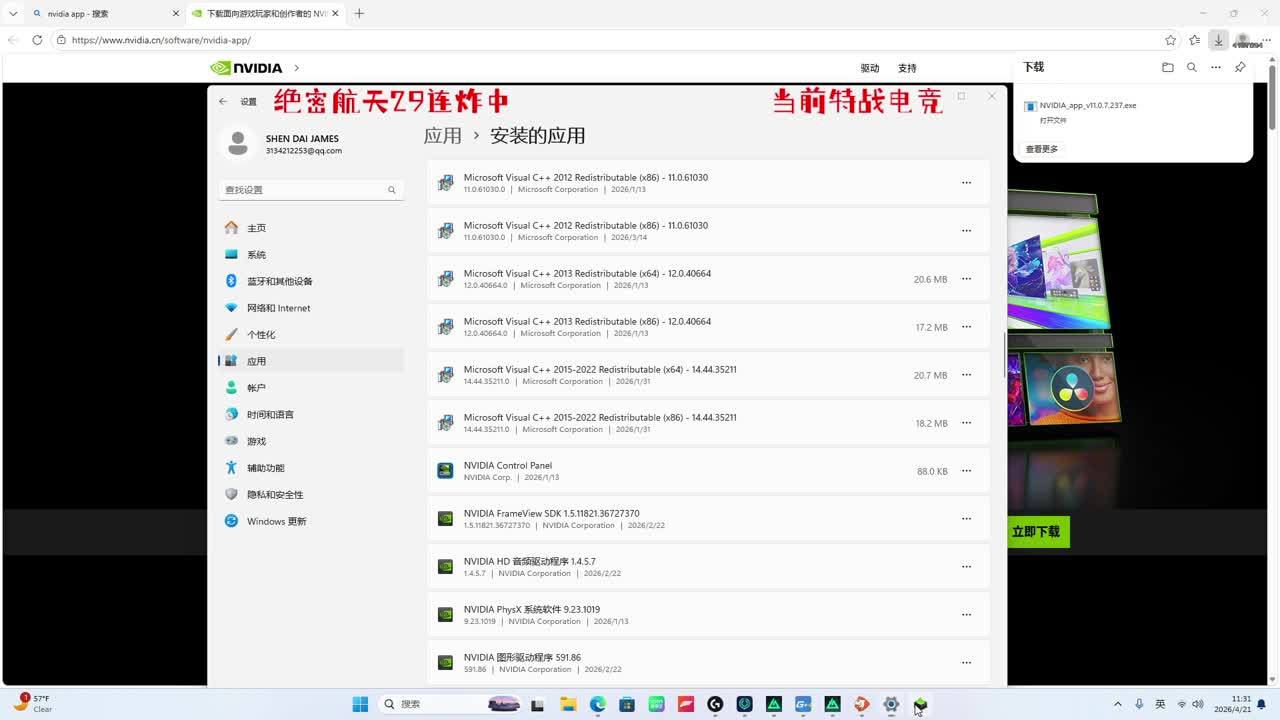Close the 'nvidia app - 搜索' tab
This screenshot has width=1280, height=720.
[x=175, y=14]
